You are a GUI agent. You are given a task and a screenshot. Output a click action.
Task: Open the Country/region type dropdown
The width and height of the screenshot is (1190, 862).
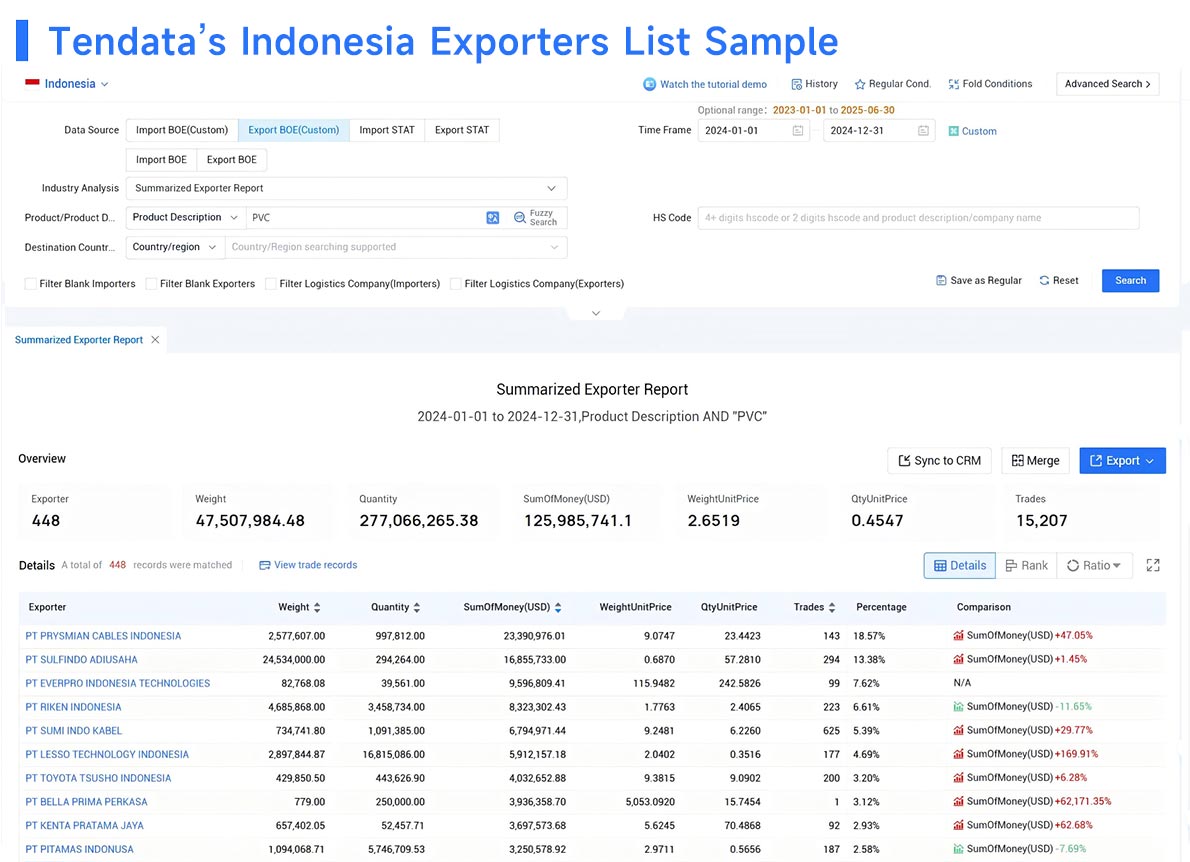coord(175,247)
